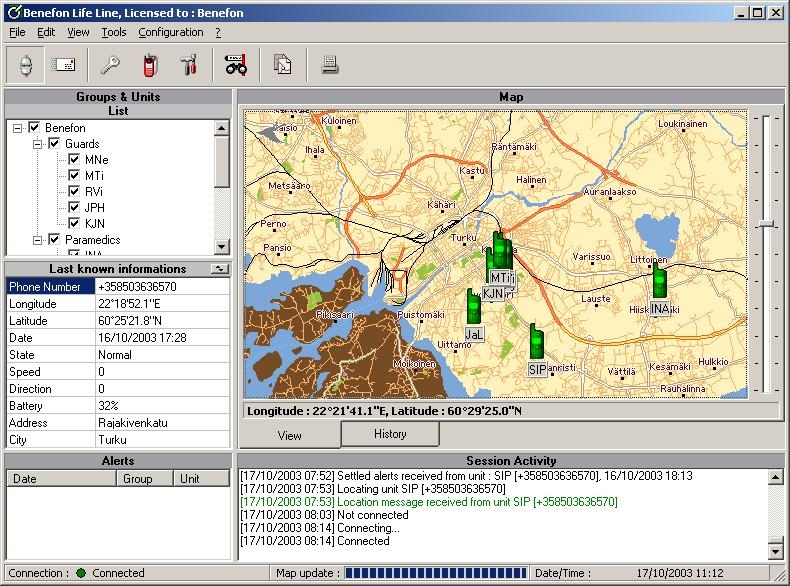This screenshot has height=586, width=790.
Task: Click the 17/10/2003 11:12 status bar time
Action: [x=680, y=573]
